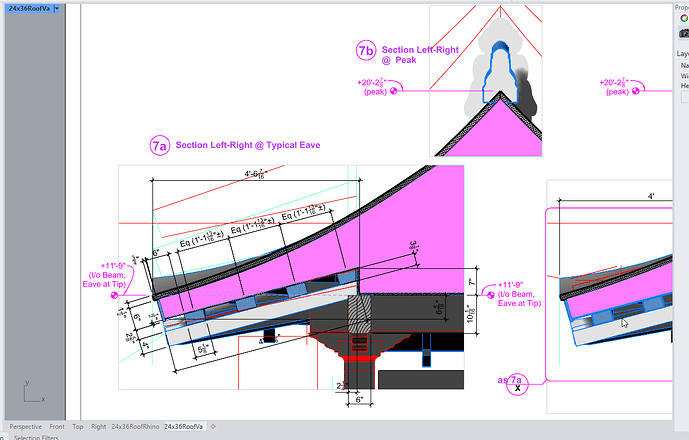Image resolution: width=689 pixels, height=440 pixels.
Task: Select the 7a detail bubble
Action: point(160,145)
